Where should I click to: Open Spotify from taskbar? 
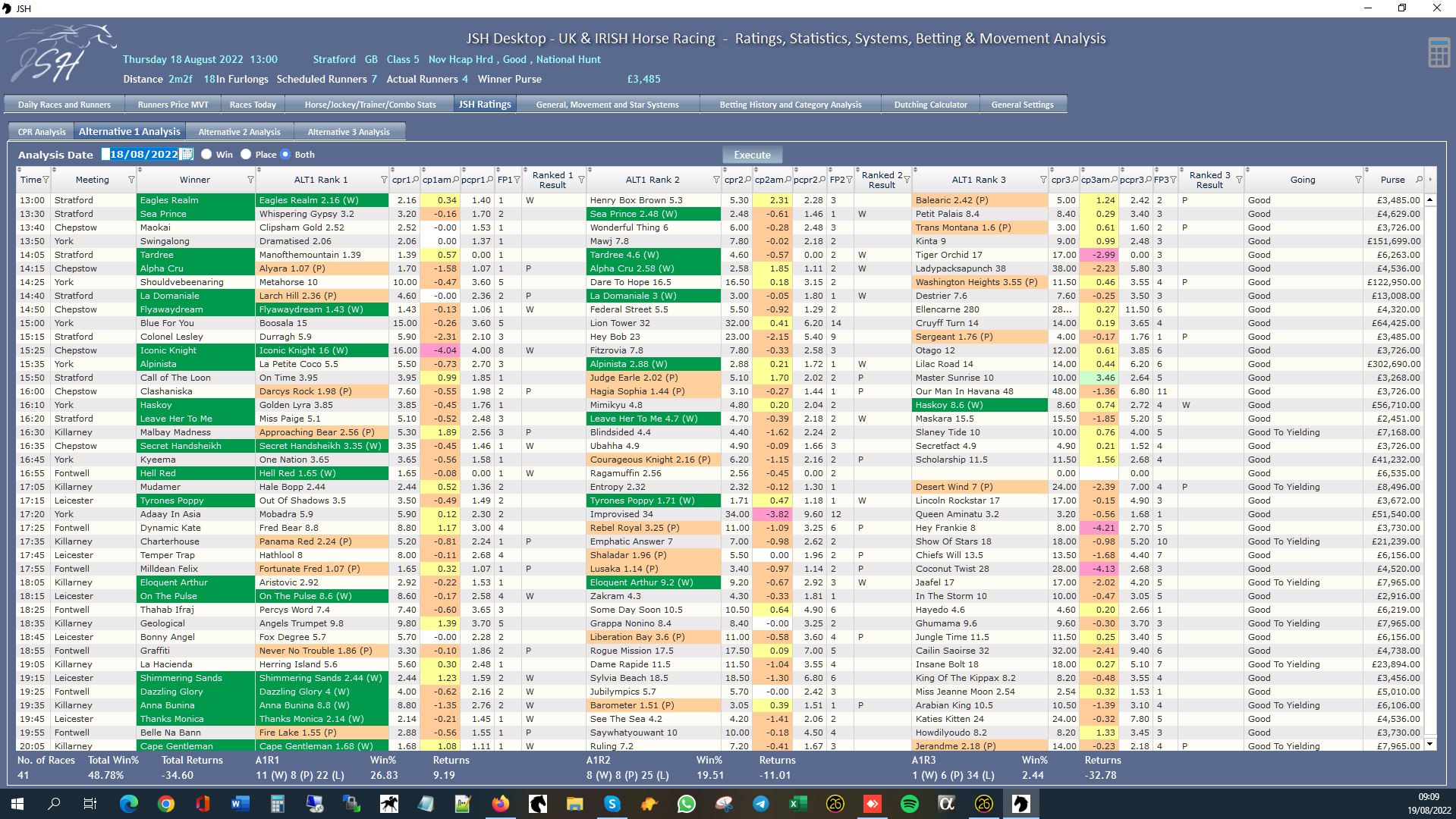tap(910, 804)
